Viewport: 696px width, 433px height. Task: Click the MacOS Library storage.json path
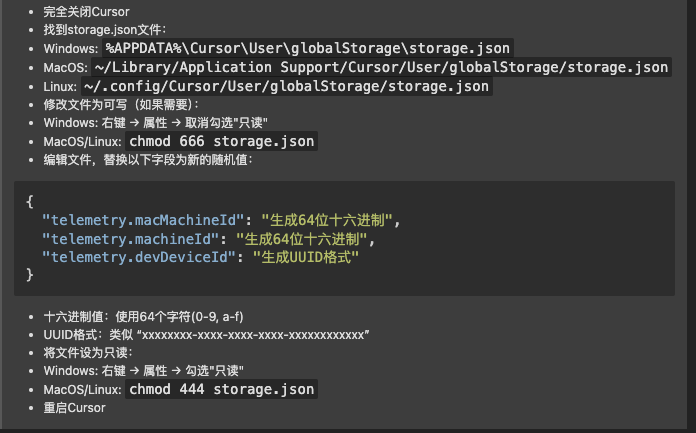381,67
